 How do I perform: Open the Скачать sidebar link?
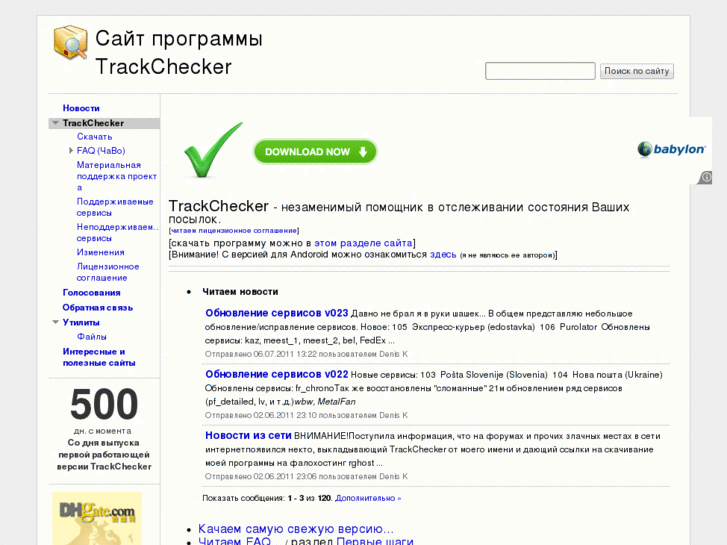95,136
